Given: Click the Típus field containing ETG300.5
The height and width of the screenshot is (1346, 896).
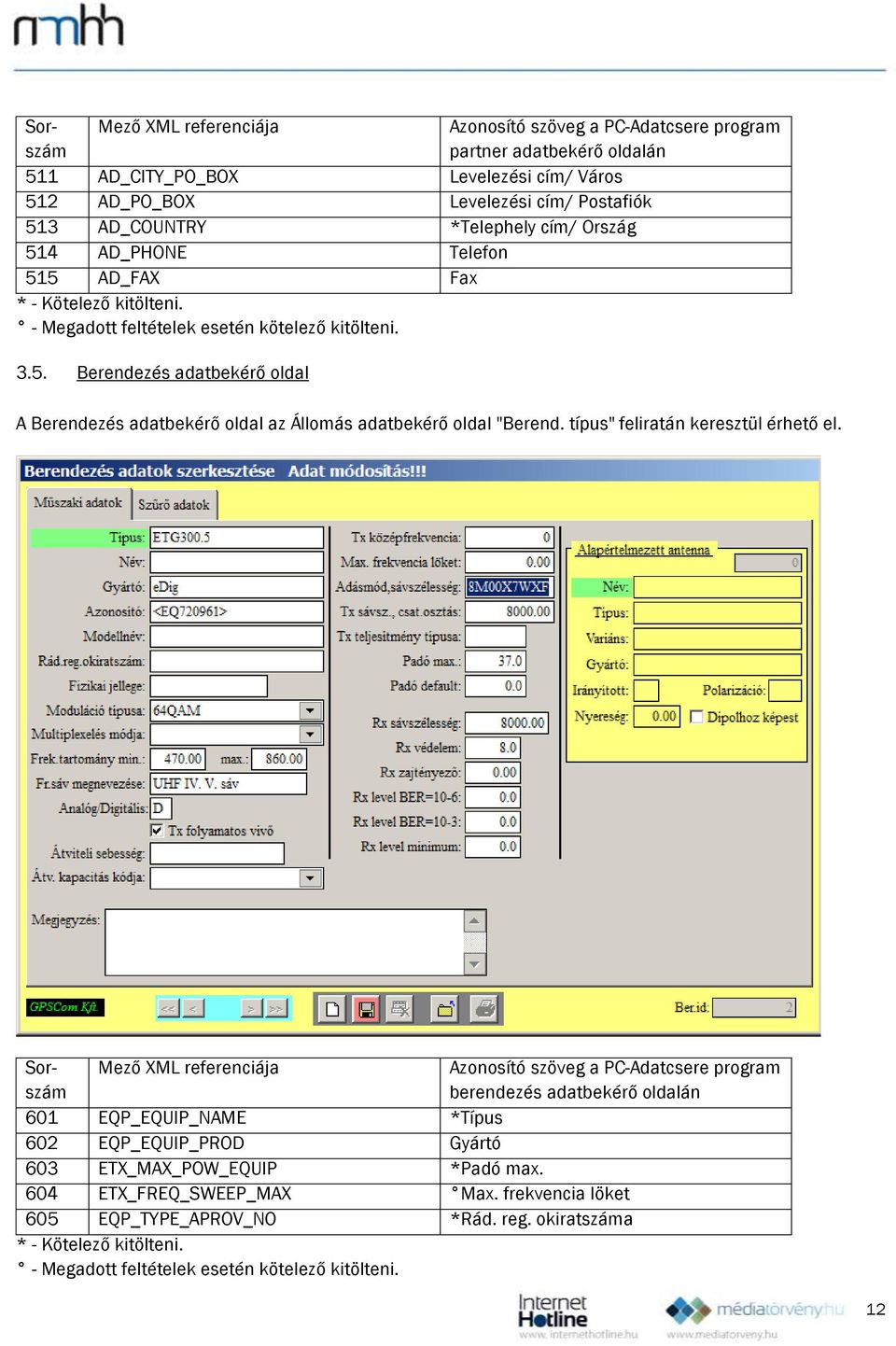Looking at the screenshot, I should pos(237,538).
